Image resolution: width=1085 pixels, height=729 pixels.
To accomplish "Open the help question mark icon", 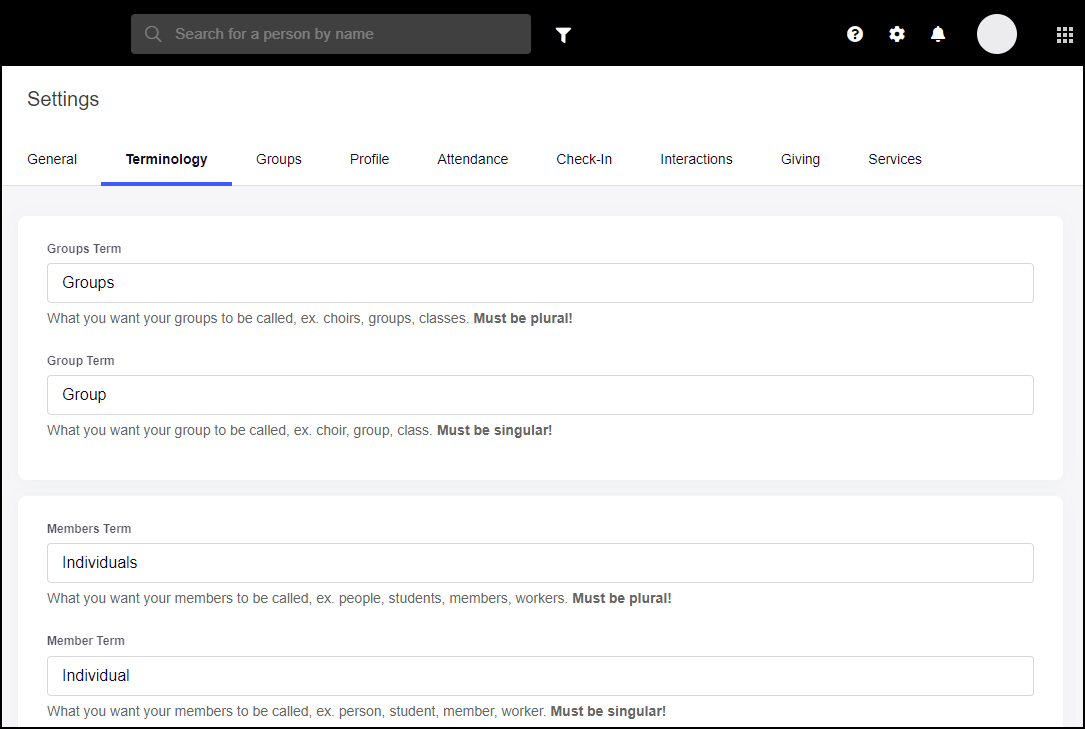I will (855, 34).
